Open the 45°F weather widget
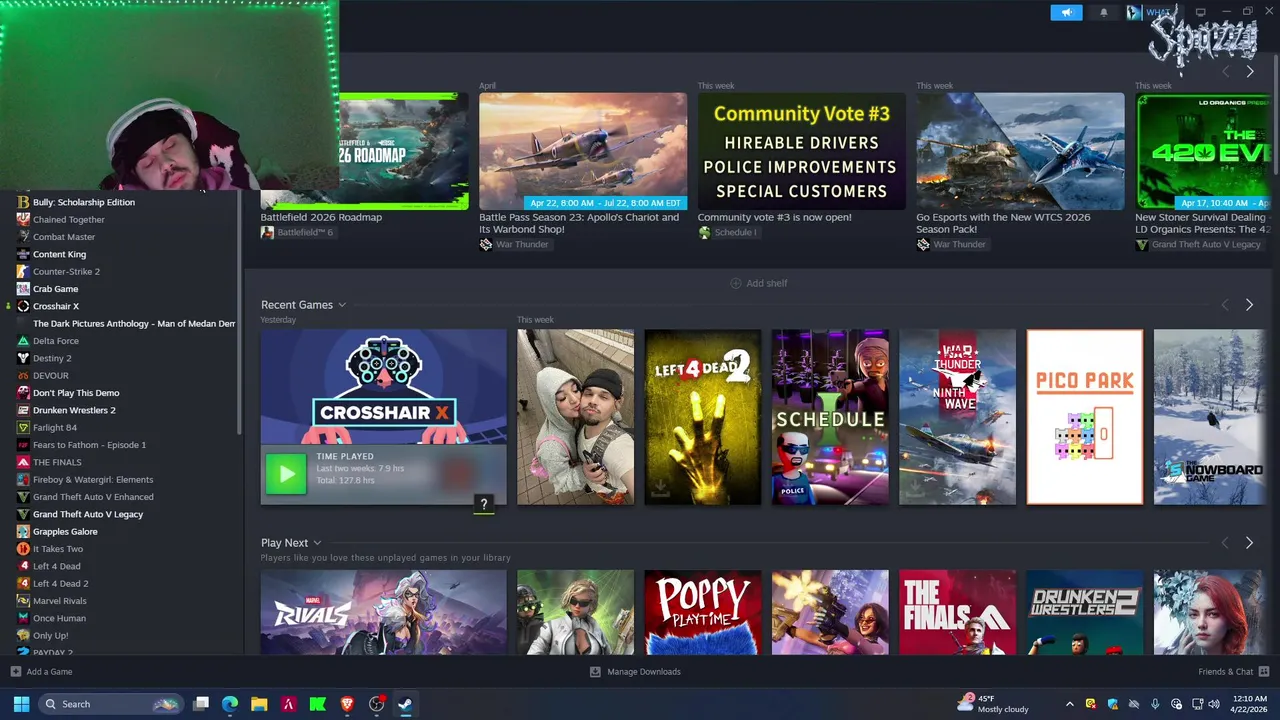The width and height of the screenshot is (1280, 720). coord(993,704)
